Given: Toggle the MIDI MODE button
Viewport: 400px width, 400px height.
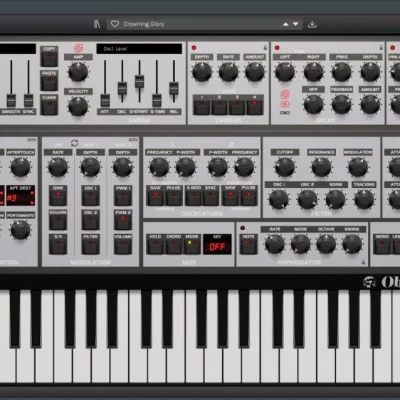Looking at the screenshot, I should 192,244.
